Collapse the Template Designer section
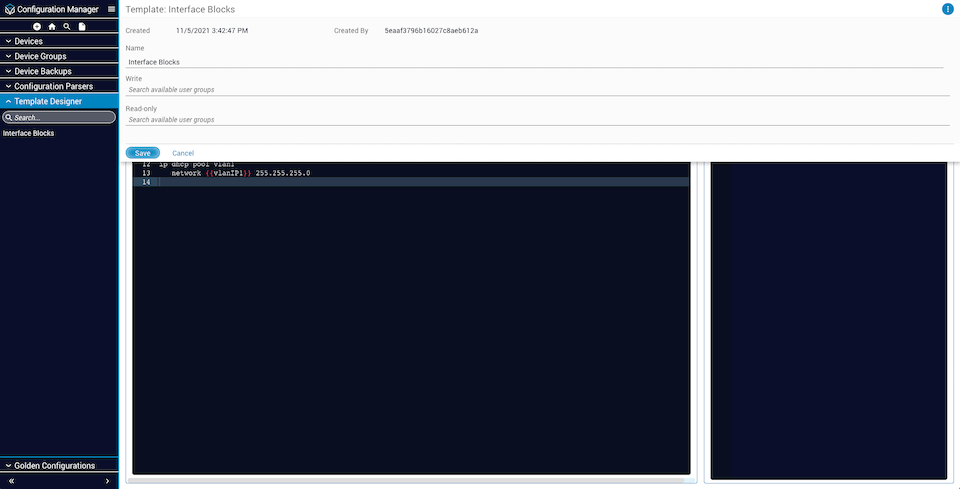Screen dimensions: 960x489 (x=59, y=101)
